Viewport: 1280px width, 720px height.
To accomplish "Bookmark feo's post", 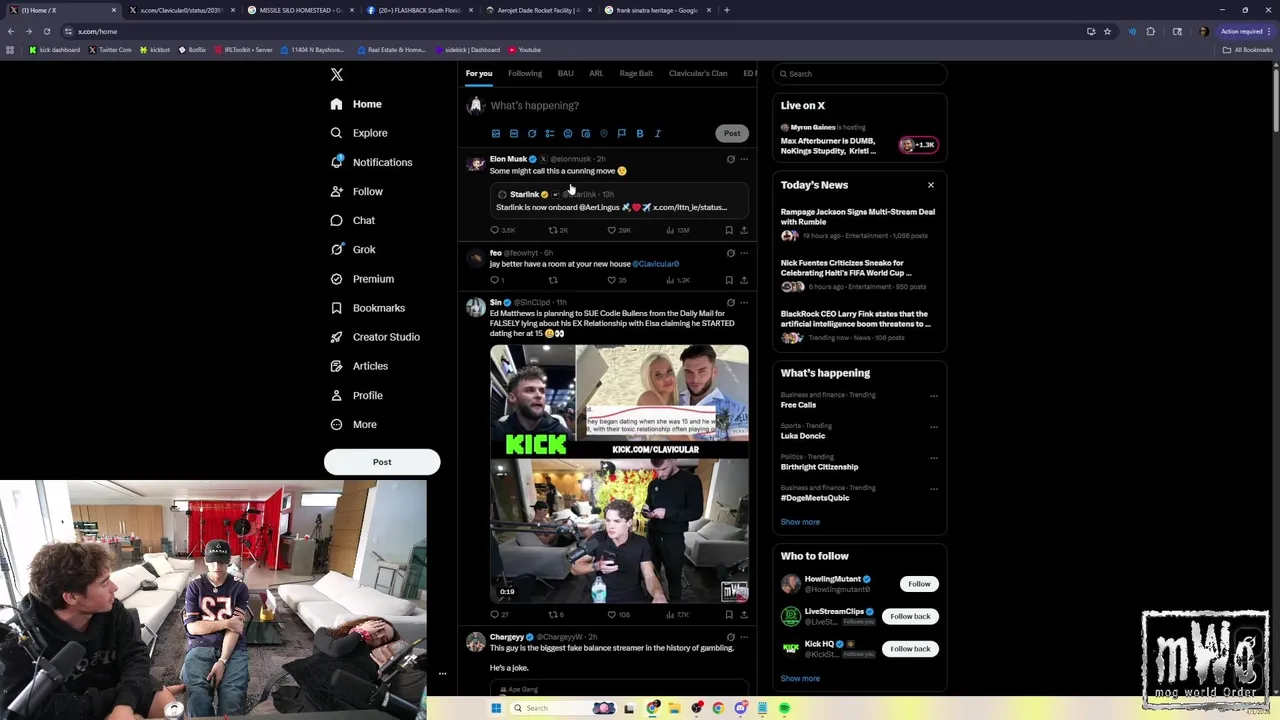I will [729, 280].
